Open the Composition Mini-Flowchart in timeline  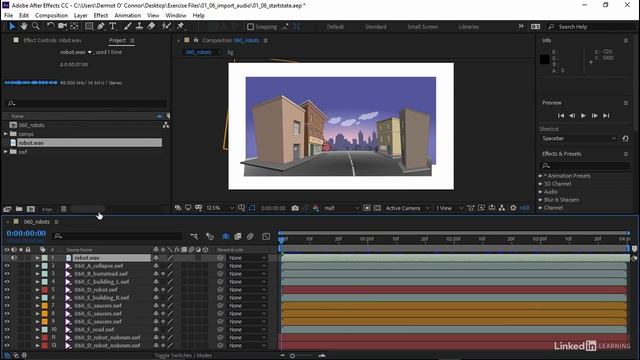coord(194,236)
